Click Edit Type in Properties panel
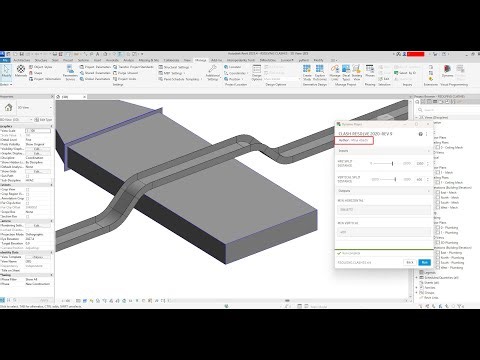 pos(44,119)
